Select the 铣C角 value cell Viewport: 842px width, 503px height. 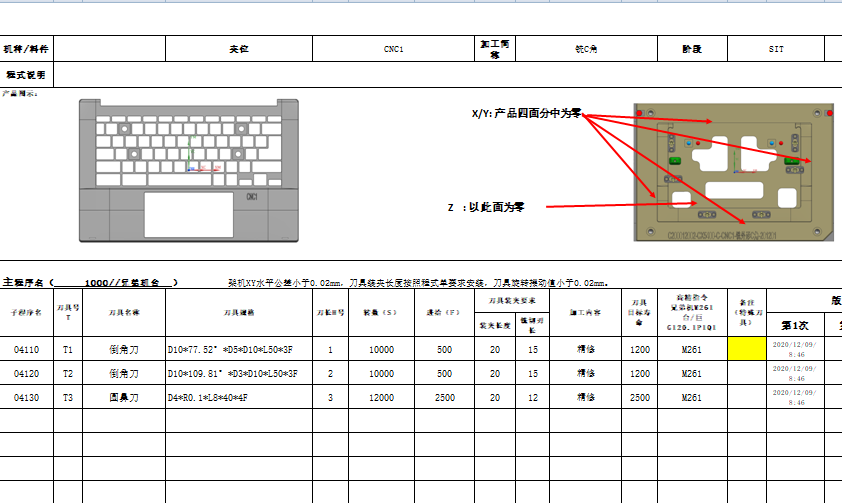coord(586,49)
